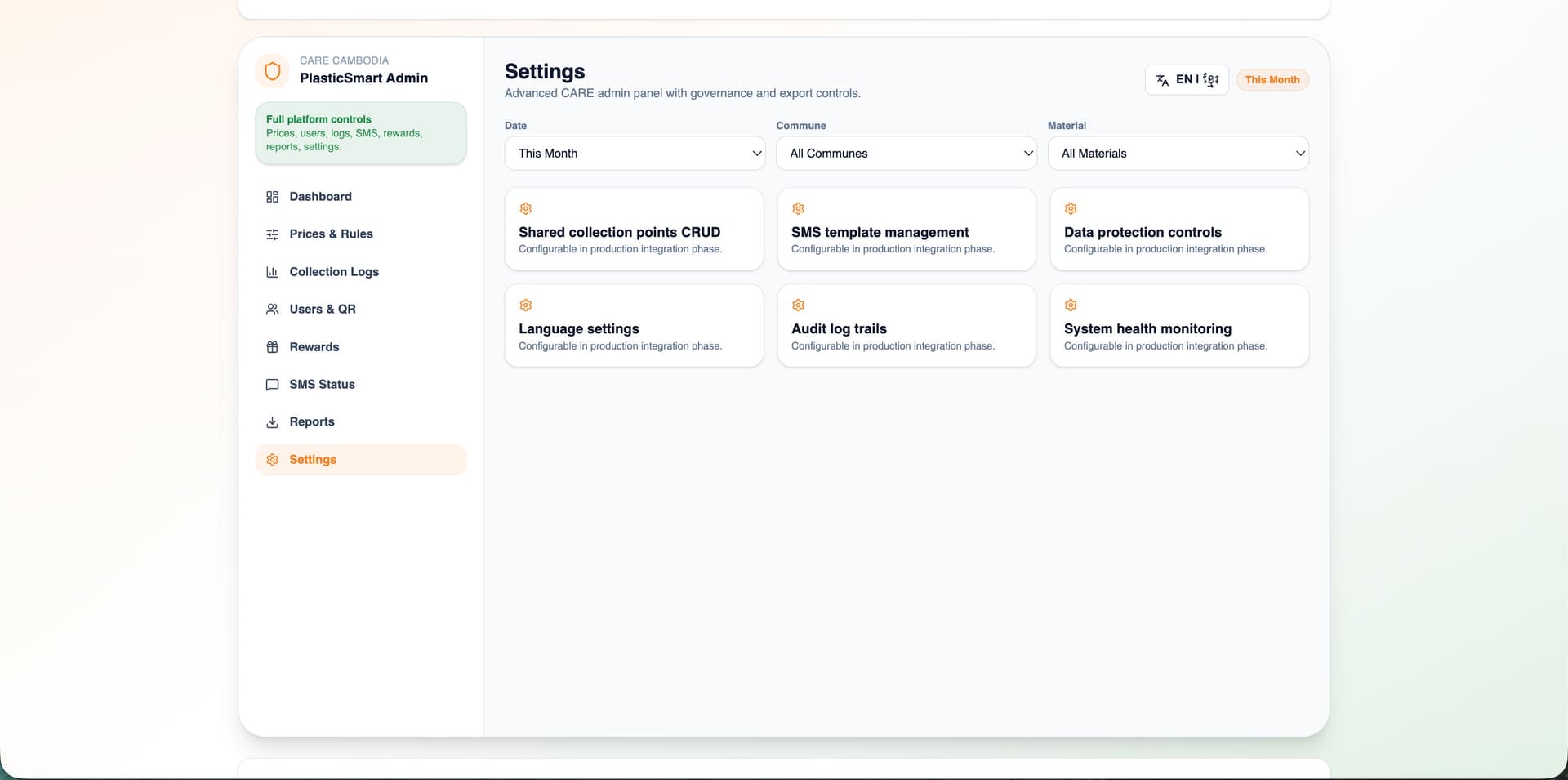Open Audit log trails card
The width and height of the screenshot is (1568, 780).
click(906, 326)
